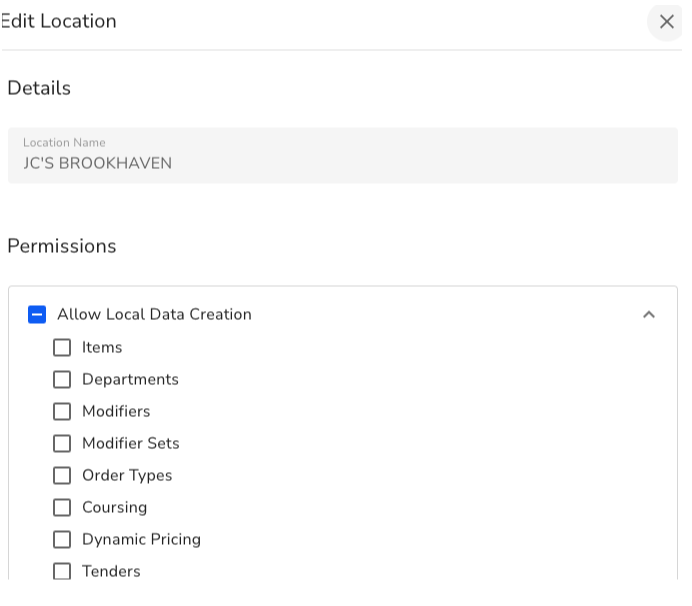Click the Edit Location dialog title

pos(60,22)
